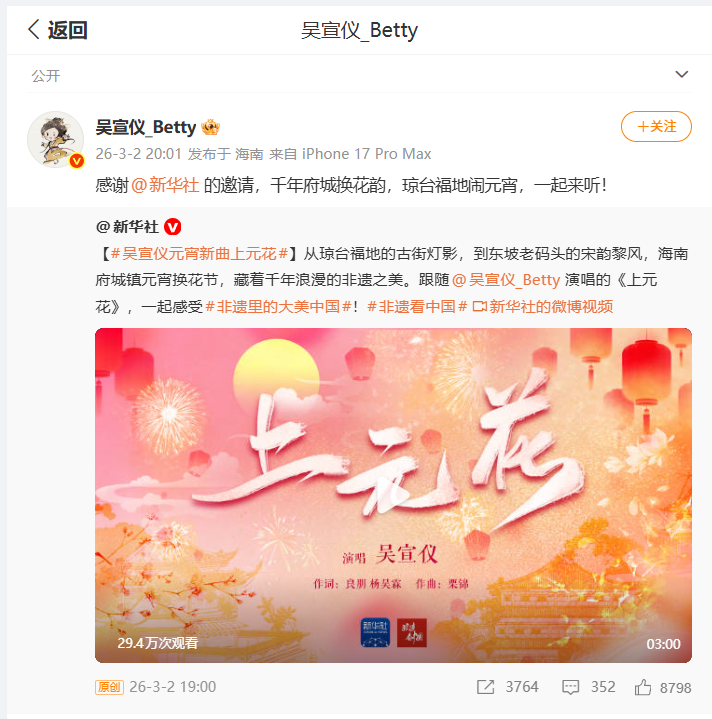Open 新华社的微博视频 link
Image resolution: width=712 pixels, height=719 pixels.
click(542, 306)
